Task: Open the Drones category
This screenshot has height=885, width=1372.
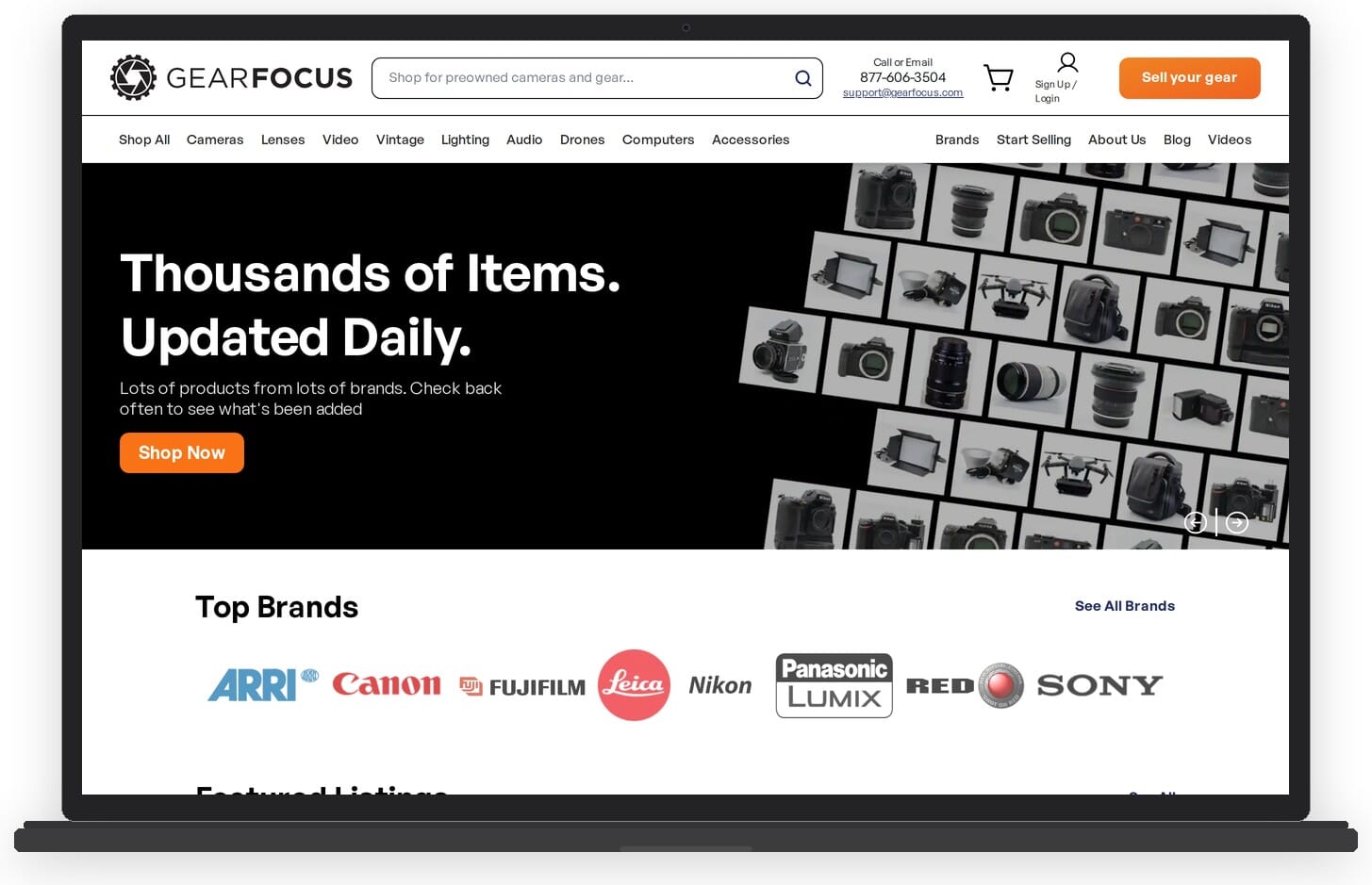Action: 582,139
